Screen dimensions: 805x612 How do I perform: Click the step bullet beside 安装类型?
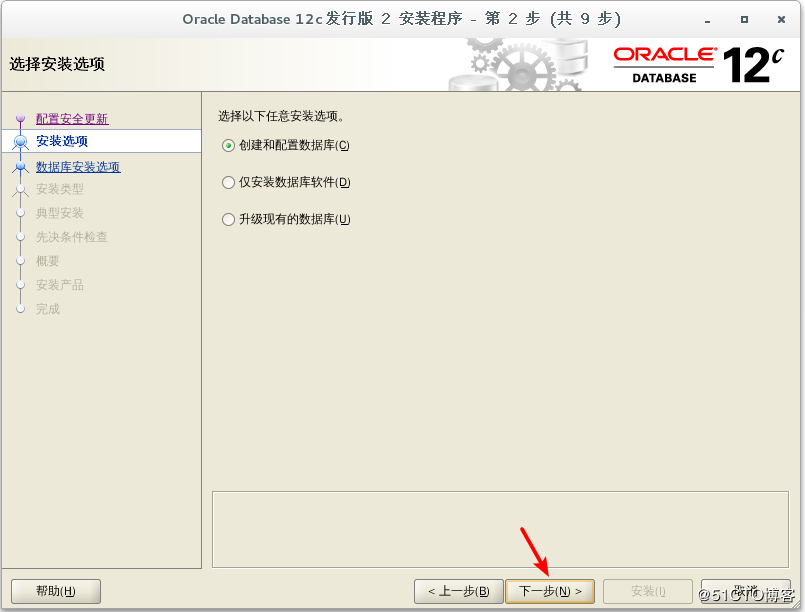[x=21, y=189]
